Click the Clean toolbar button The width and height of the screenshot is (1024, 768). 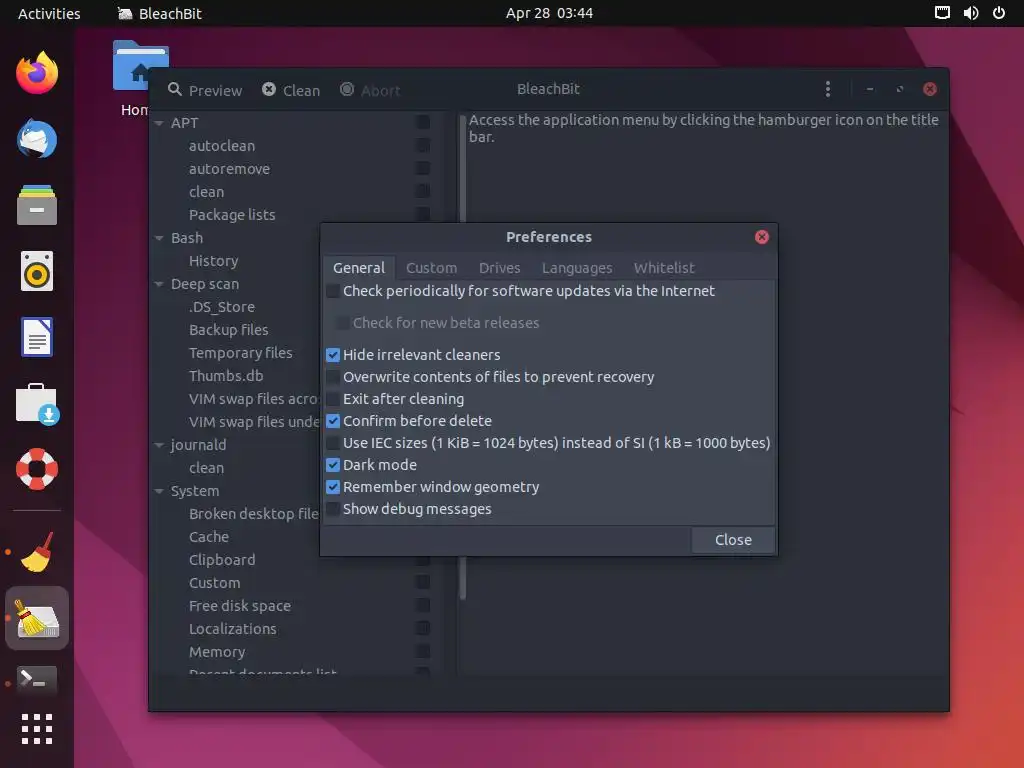[x=291, y=90]
